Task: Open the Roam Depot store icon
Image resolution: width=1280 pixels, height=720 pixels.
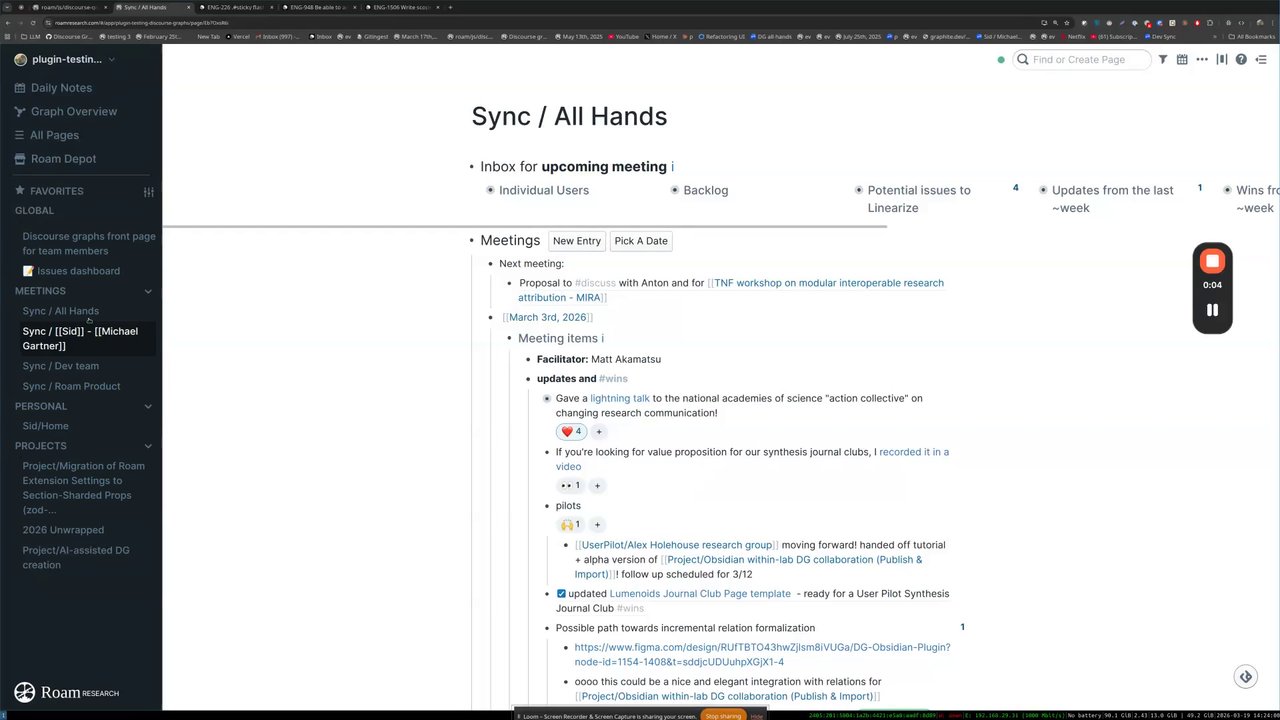Action: pos(20,159)
